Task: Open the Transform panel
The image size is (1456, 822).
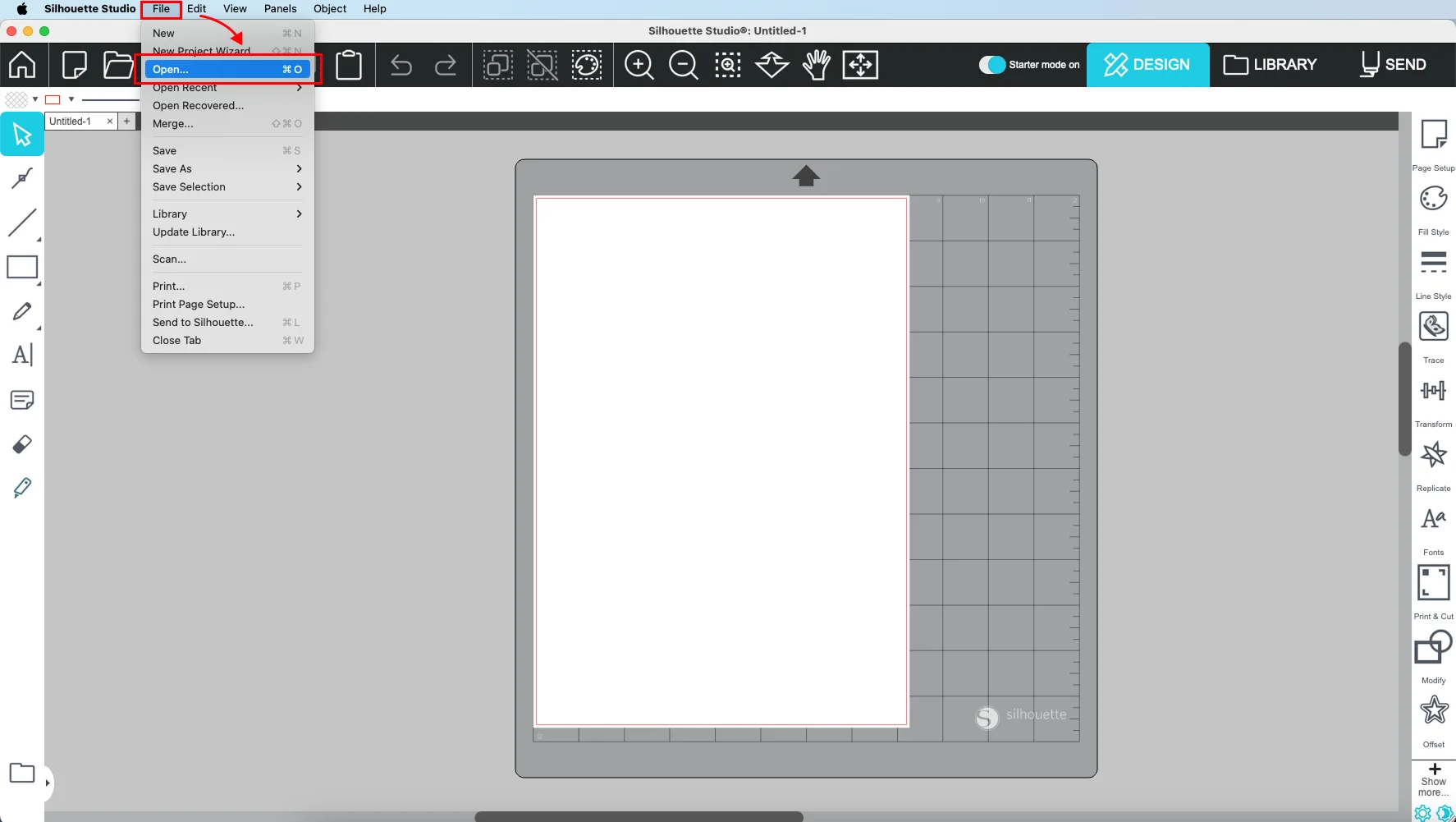Action: (1434, 391)
